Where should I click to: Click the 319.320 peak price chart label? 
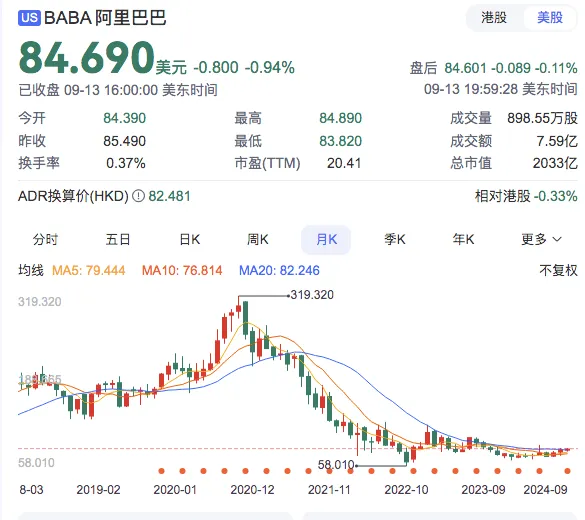(x=312, y=295)
